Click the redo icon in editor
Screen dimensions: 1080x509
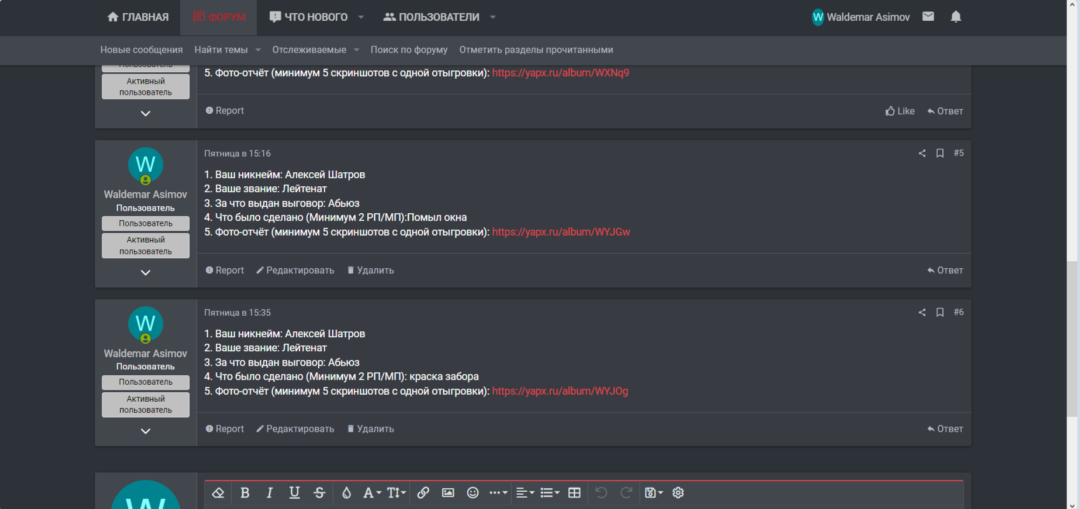[x=626, y=492]
